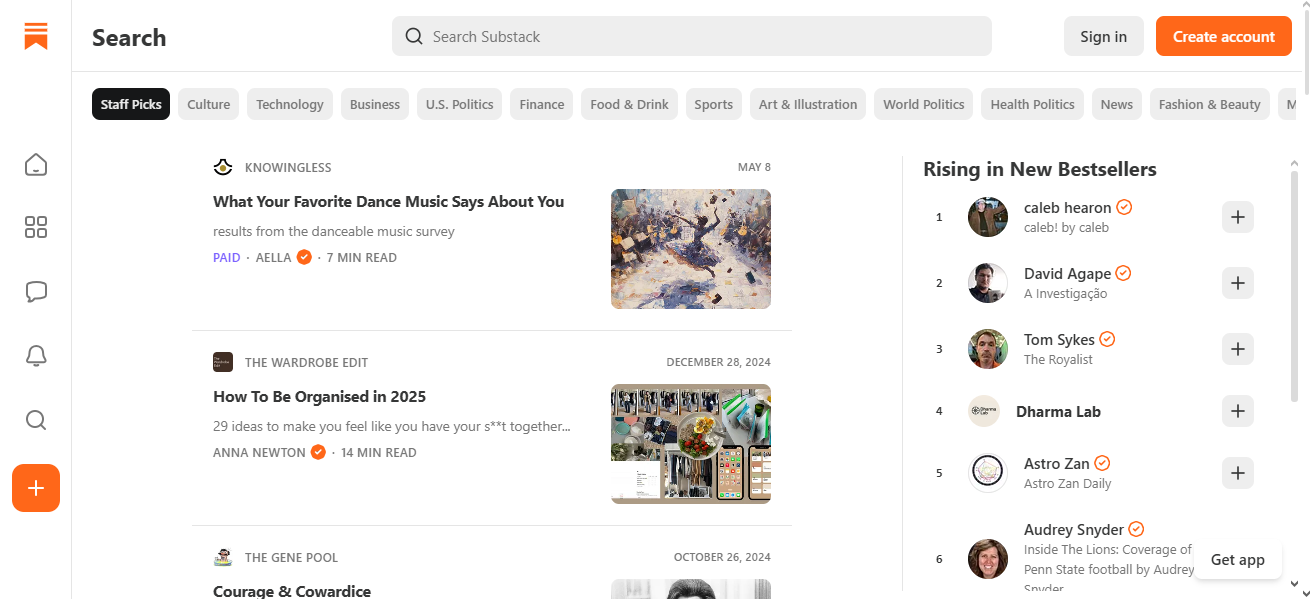Open Chat speech-bubble icon in sidebar
Image resolution: width=1312 pixels, height=599 pixels.
[36, 292]
